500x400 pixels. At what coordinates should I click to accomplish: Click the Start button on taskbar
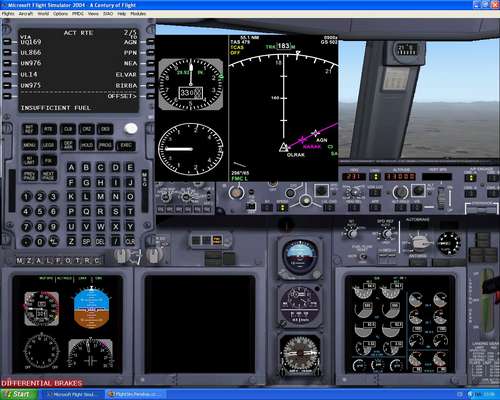(x=19, y=394)
